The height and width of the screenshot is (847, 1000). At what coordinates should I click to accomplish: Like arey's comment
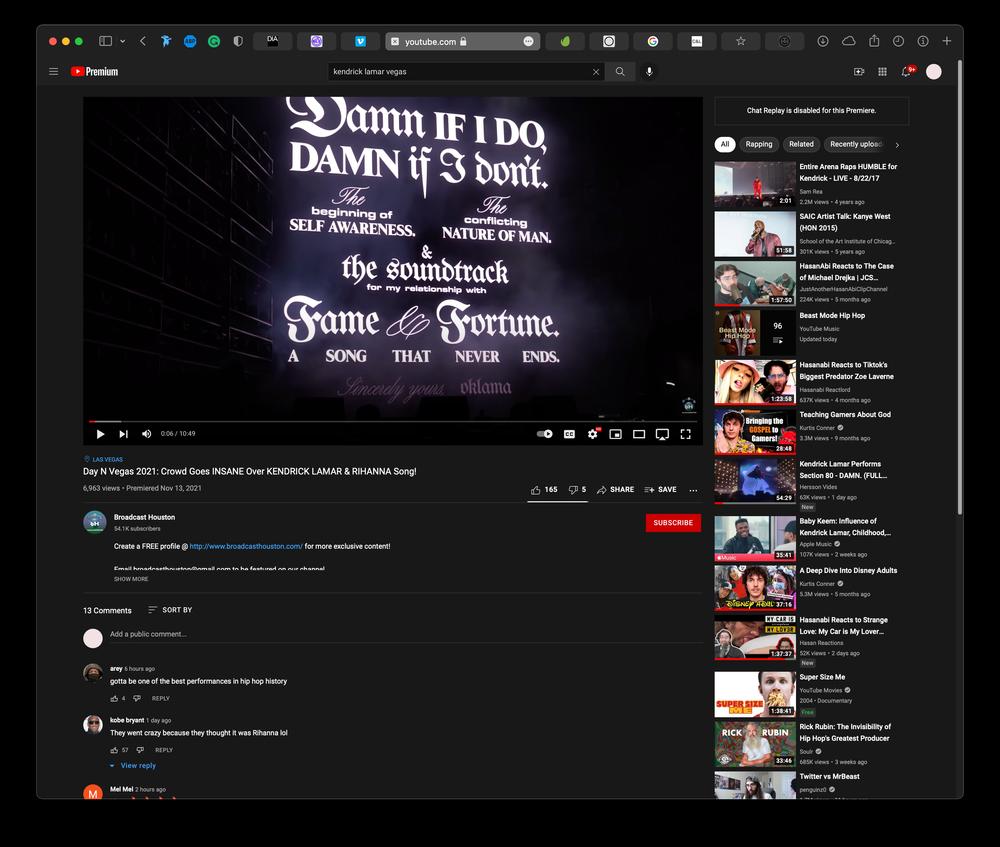pos(114,698)
